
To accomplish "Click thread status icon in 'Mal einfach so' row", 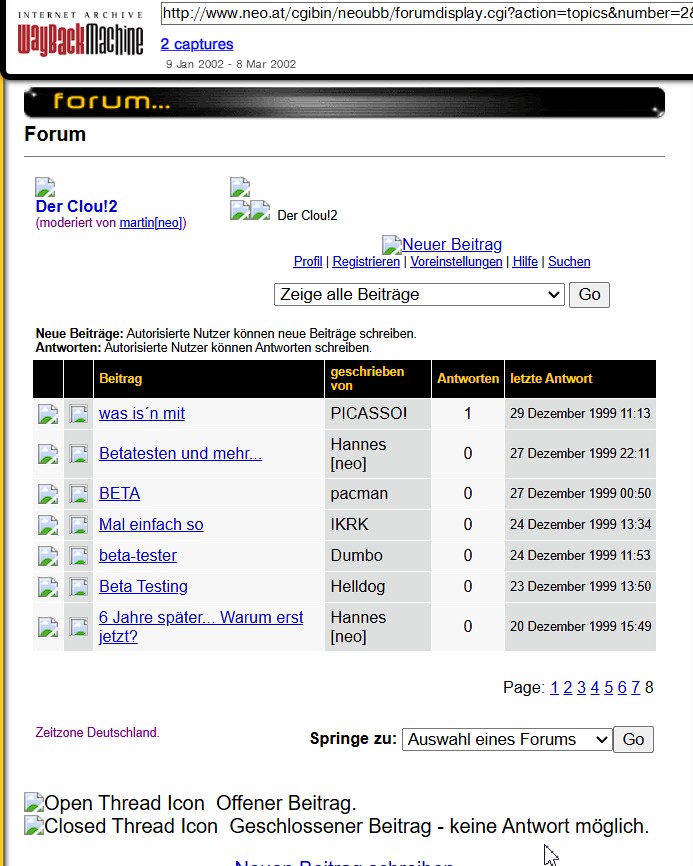I will (48, 524).
